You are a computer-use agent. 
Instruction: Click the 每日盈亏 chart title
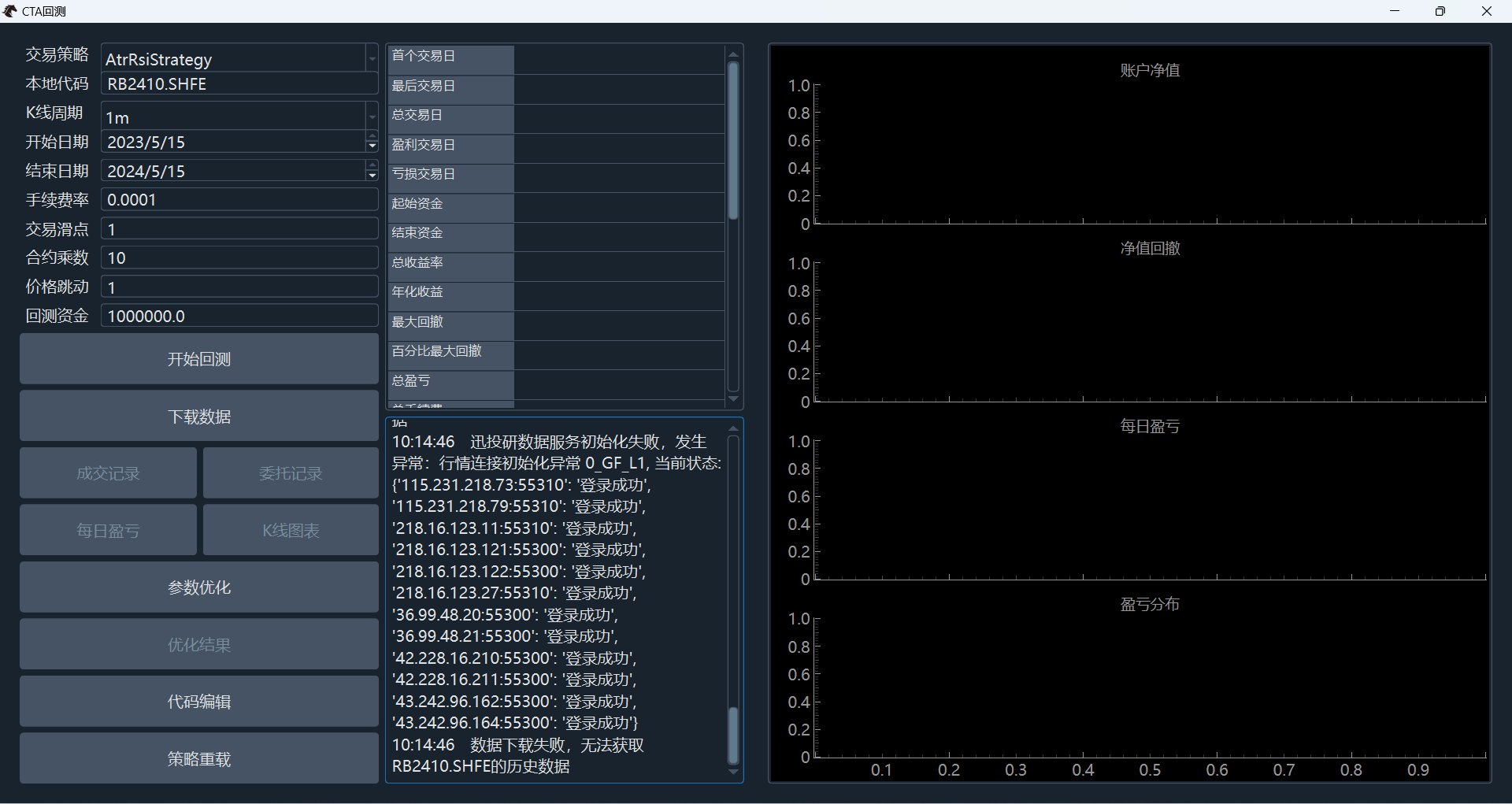tap(1150, 426)
